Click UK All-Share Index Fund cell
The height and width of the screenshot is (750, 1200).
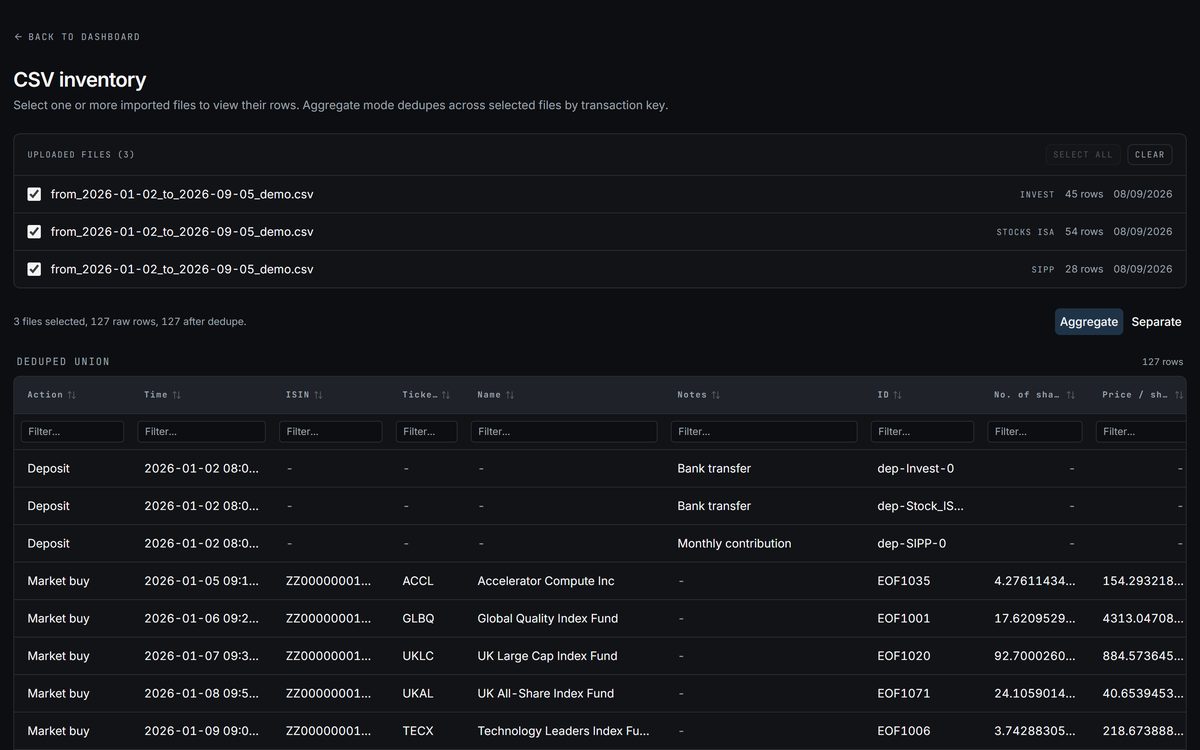[x=546, y=694]
